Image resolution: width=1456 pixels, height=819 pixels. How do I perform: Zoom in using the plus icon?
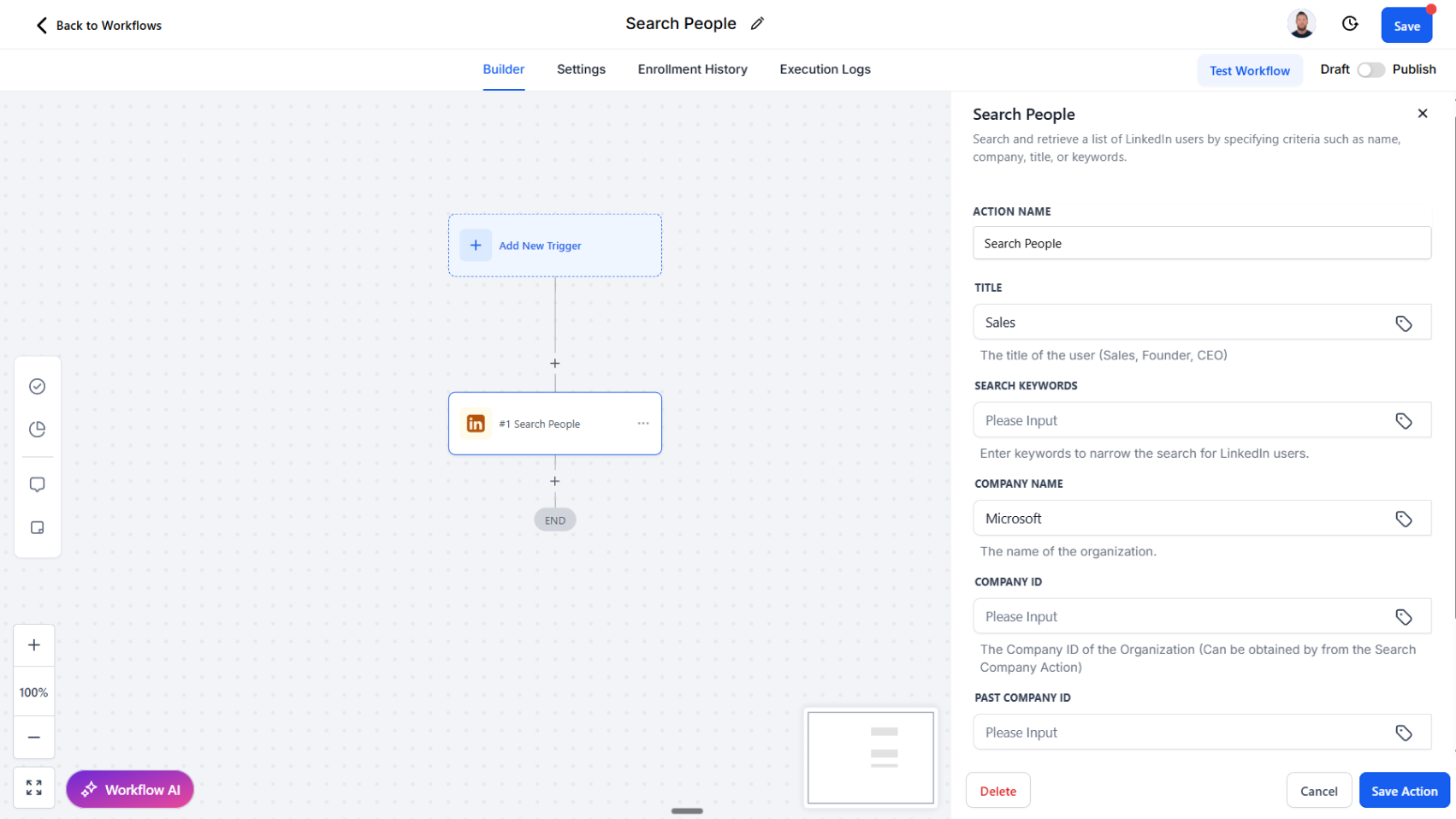click(34, 644)
